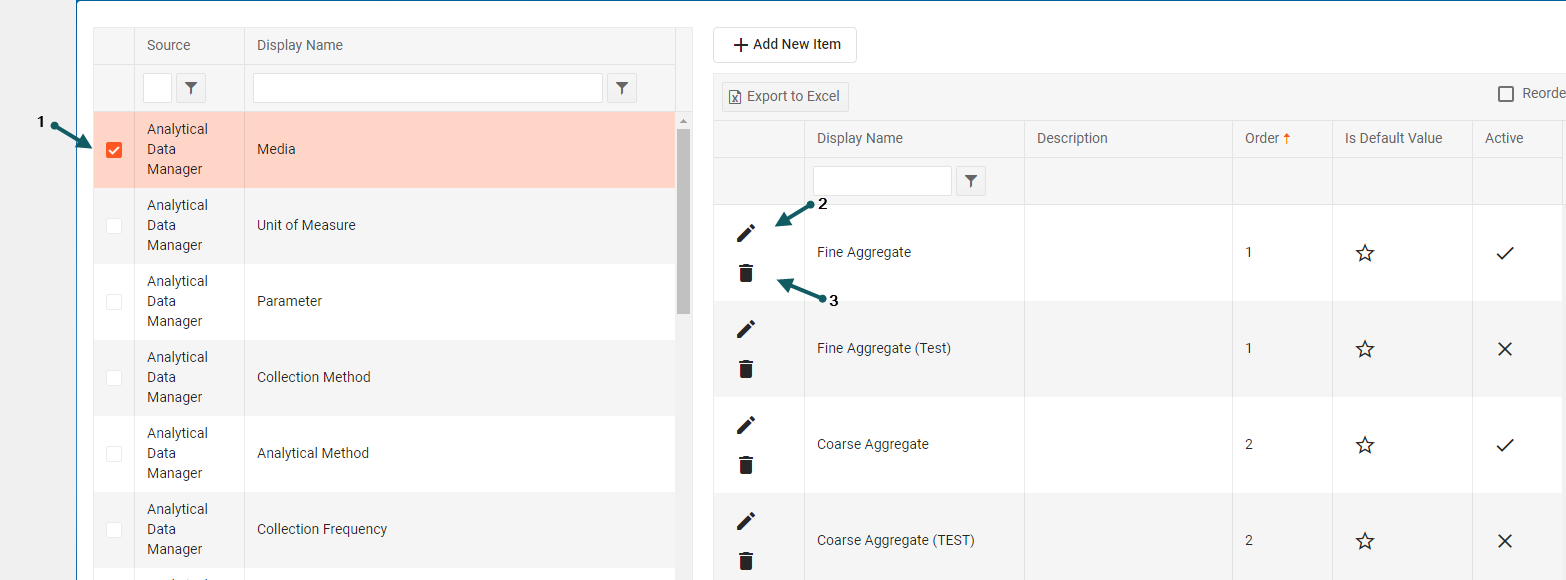Set Coarse Aggregate as default using star
1566x580 pixels.
1365,445
